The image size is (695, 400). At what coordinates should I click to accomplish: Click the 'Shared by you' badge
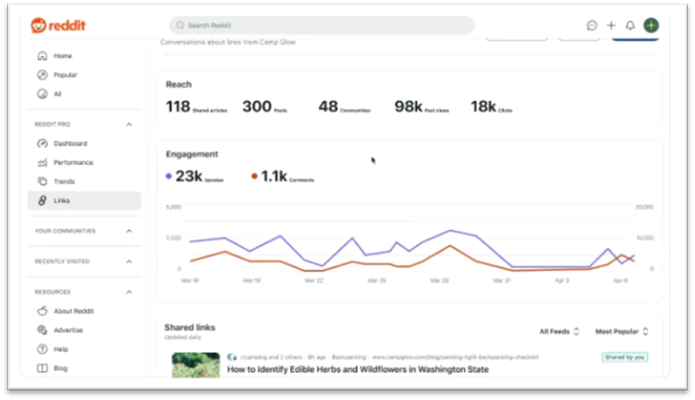tap(625, 357)
